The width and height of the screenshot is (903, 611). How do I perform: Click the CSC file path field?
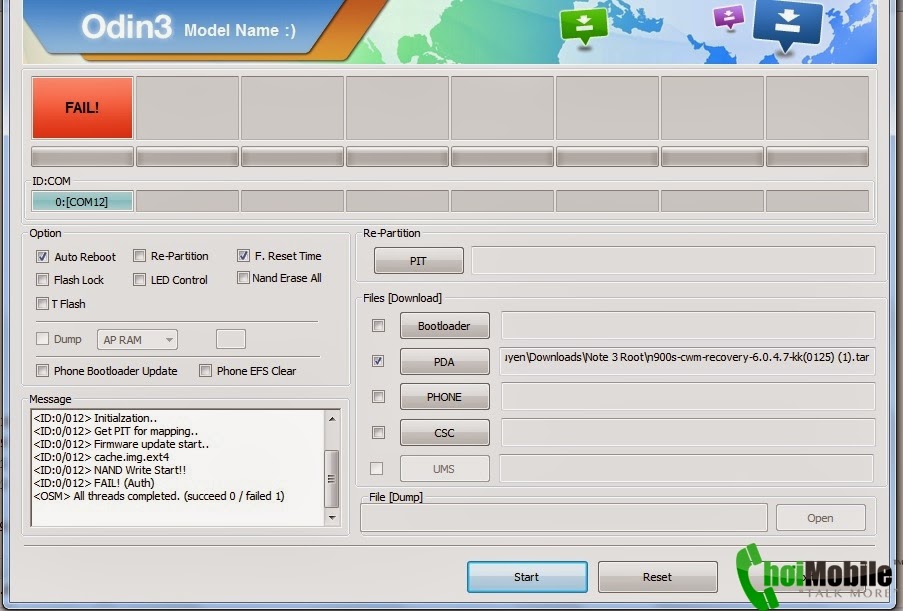click(688, 432)
